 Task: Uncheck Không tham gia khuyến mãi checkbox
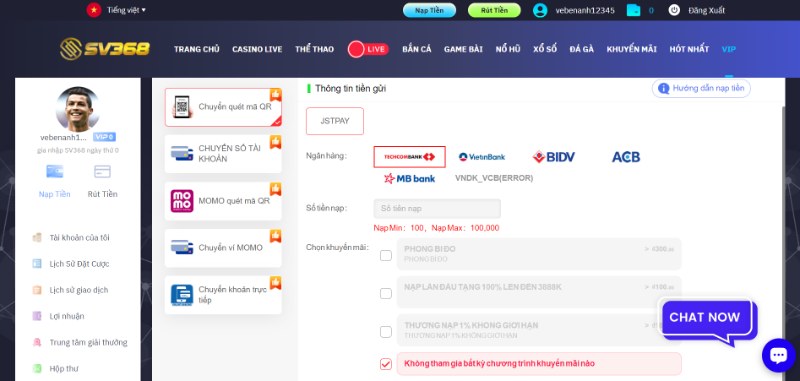[386, 364]
